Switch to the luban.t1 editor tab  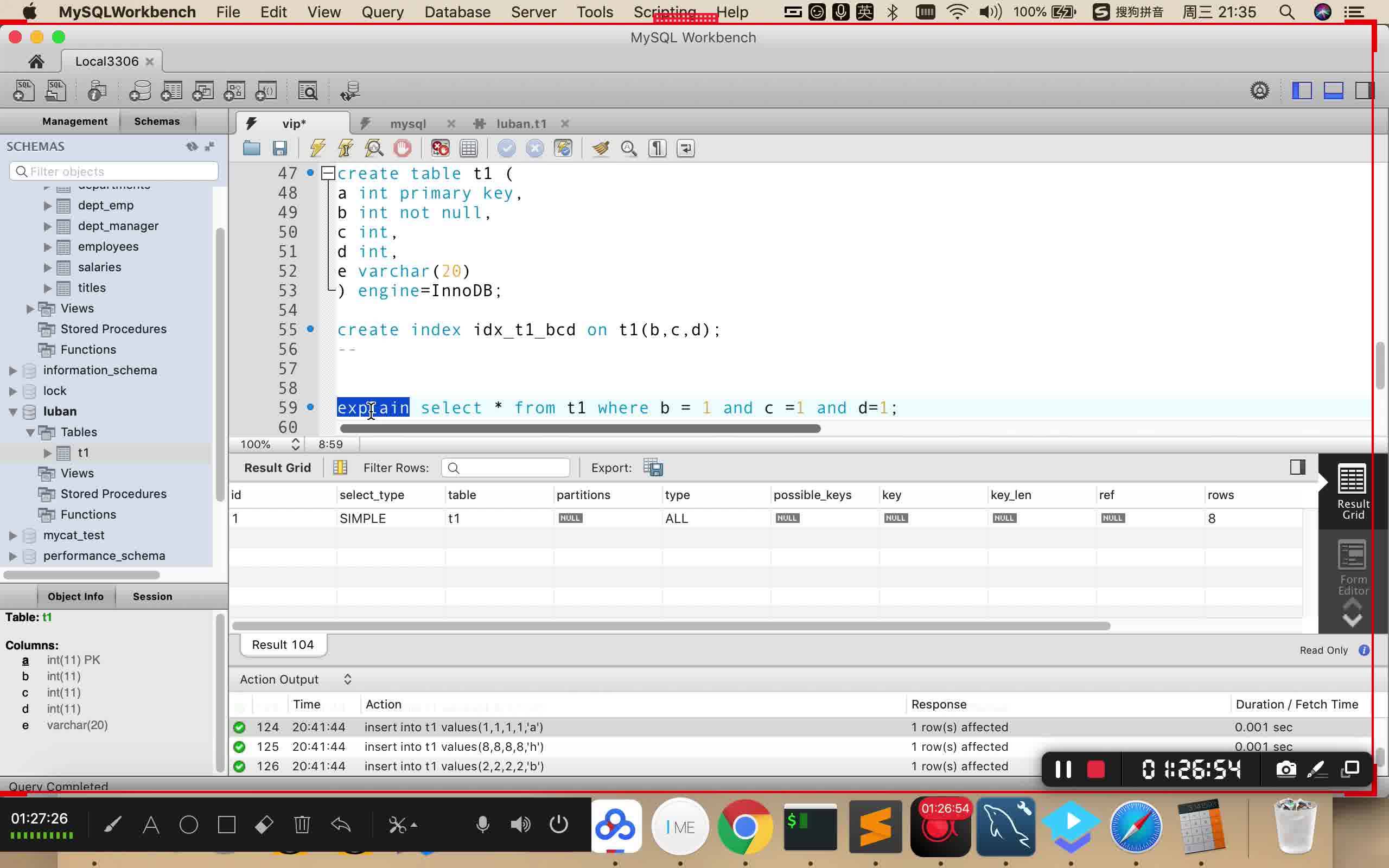point(520,123)
